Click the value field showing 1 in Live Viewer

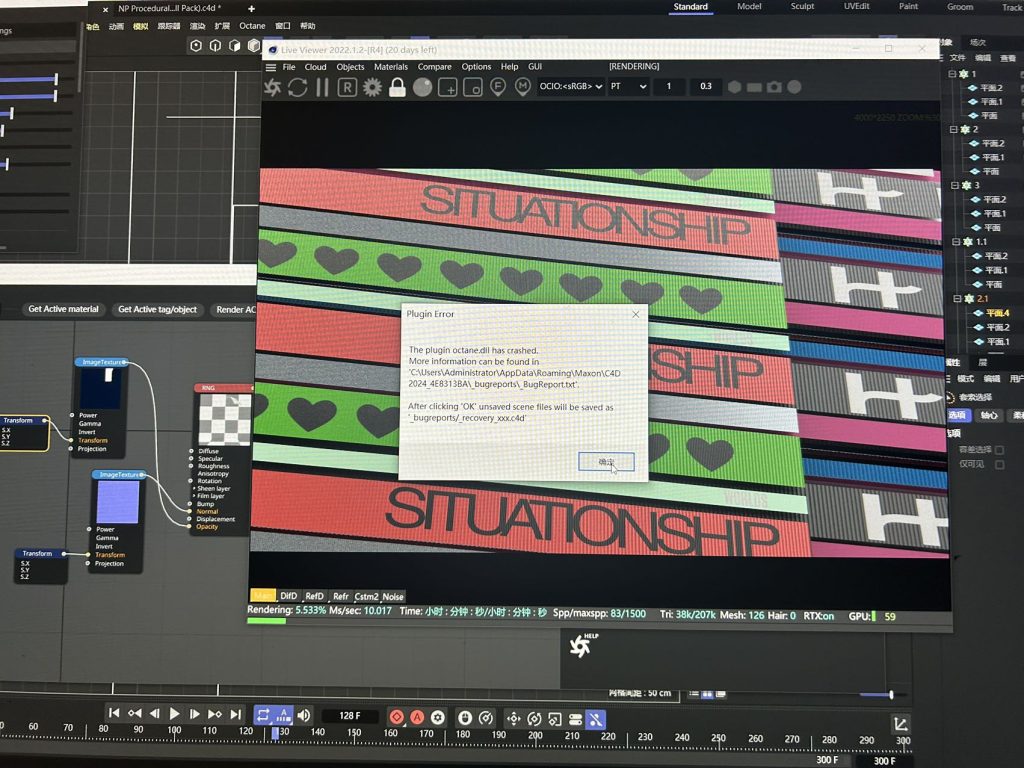pos(669,86)
